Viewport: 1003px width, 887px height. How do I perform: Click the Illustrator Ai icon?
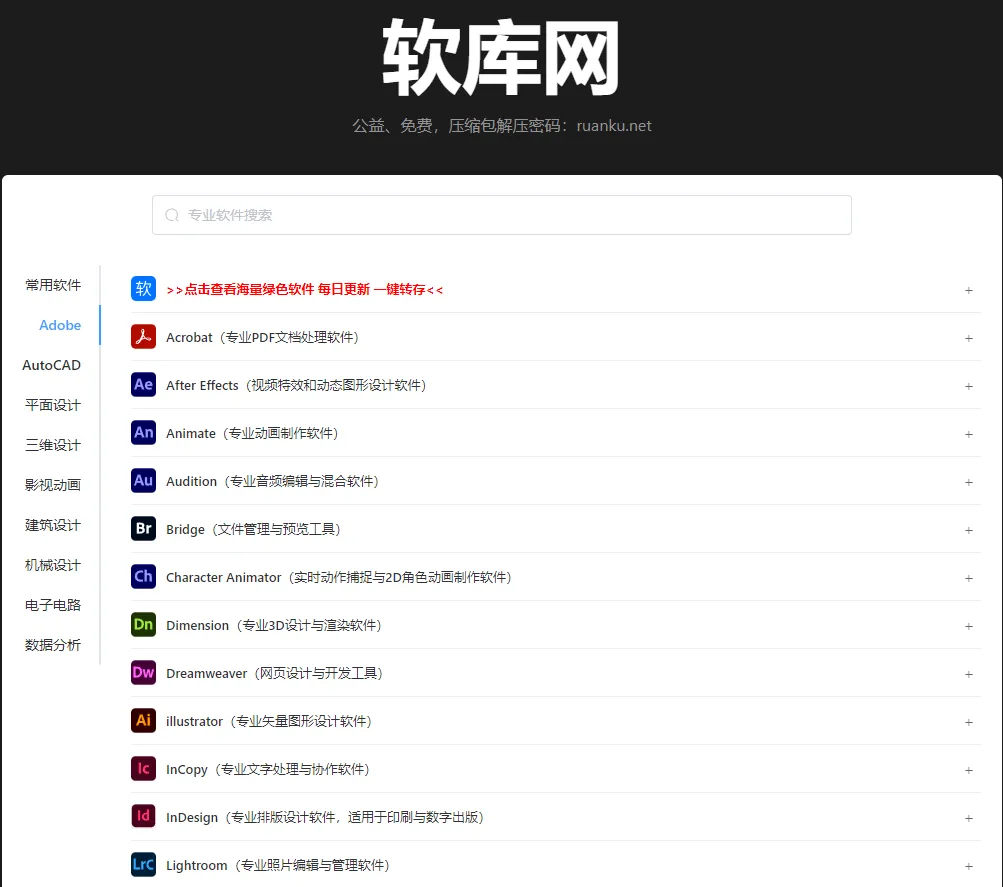143,720
